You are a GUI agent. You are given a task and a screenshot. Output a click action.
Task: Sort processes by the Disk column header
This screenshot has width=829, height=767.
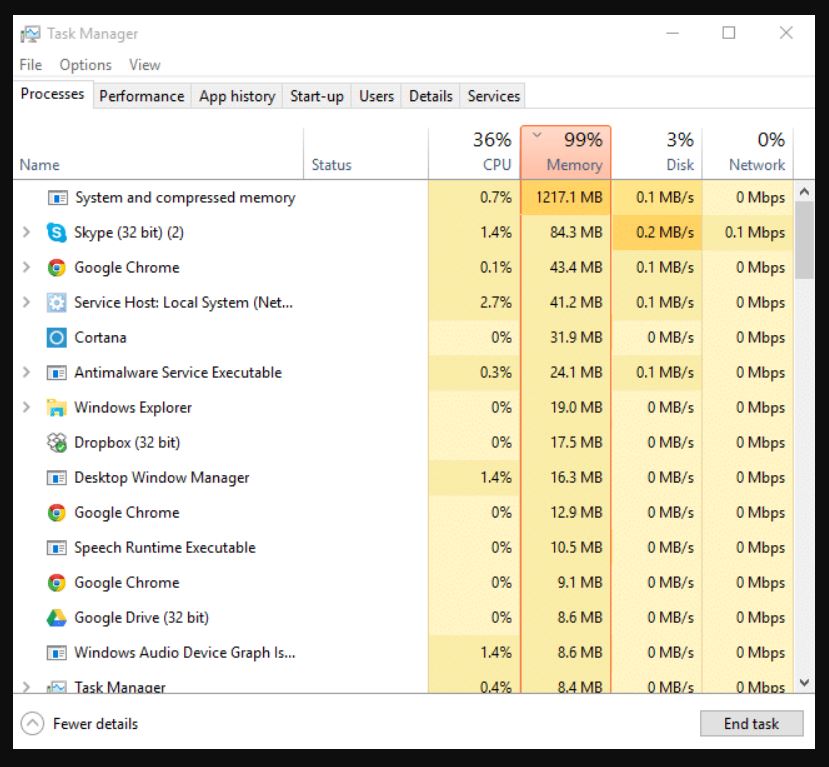tap(657, 153)
